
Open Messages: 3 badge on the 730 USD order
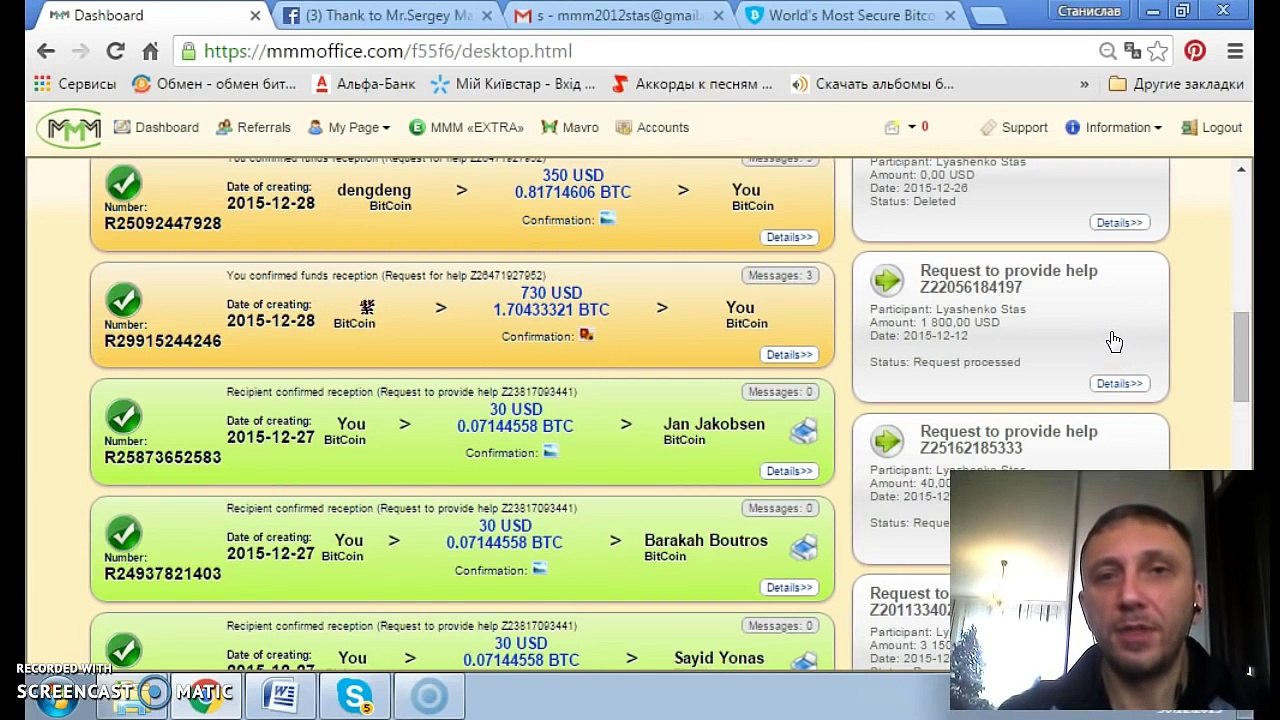coord(781,275)
